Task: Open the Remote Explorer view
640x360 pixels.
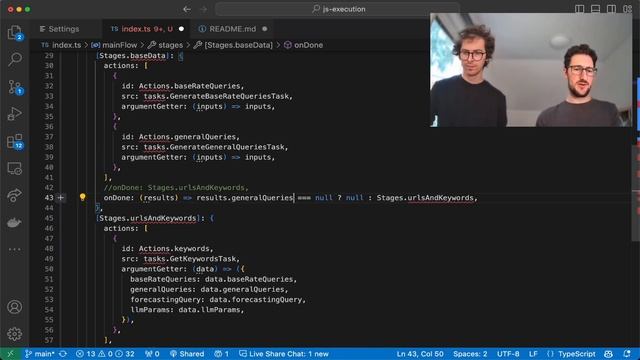Action: pos(14,168)
